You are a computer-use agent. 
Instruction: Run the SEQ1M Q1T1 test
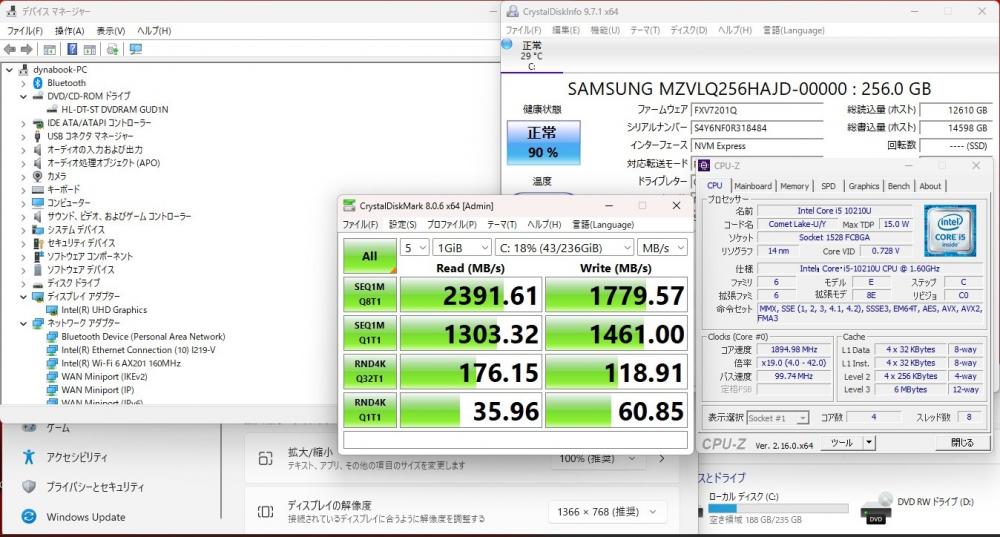point(370,332)
